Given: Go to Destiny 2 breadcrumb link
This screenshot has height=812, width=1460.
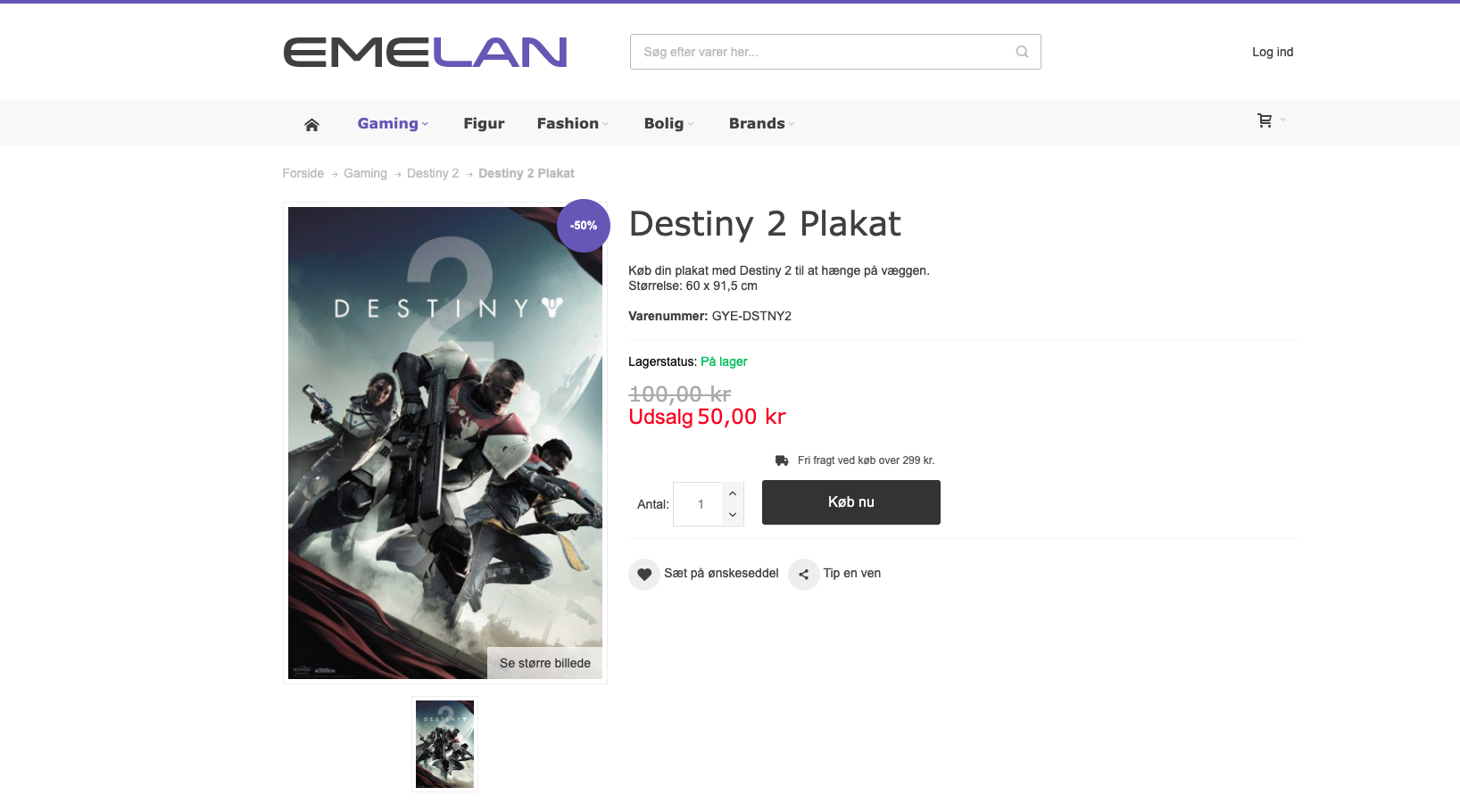Looking at the screenshot, I should (x=433, y=173).
